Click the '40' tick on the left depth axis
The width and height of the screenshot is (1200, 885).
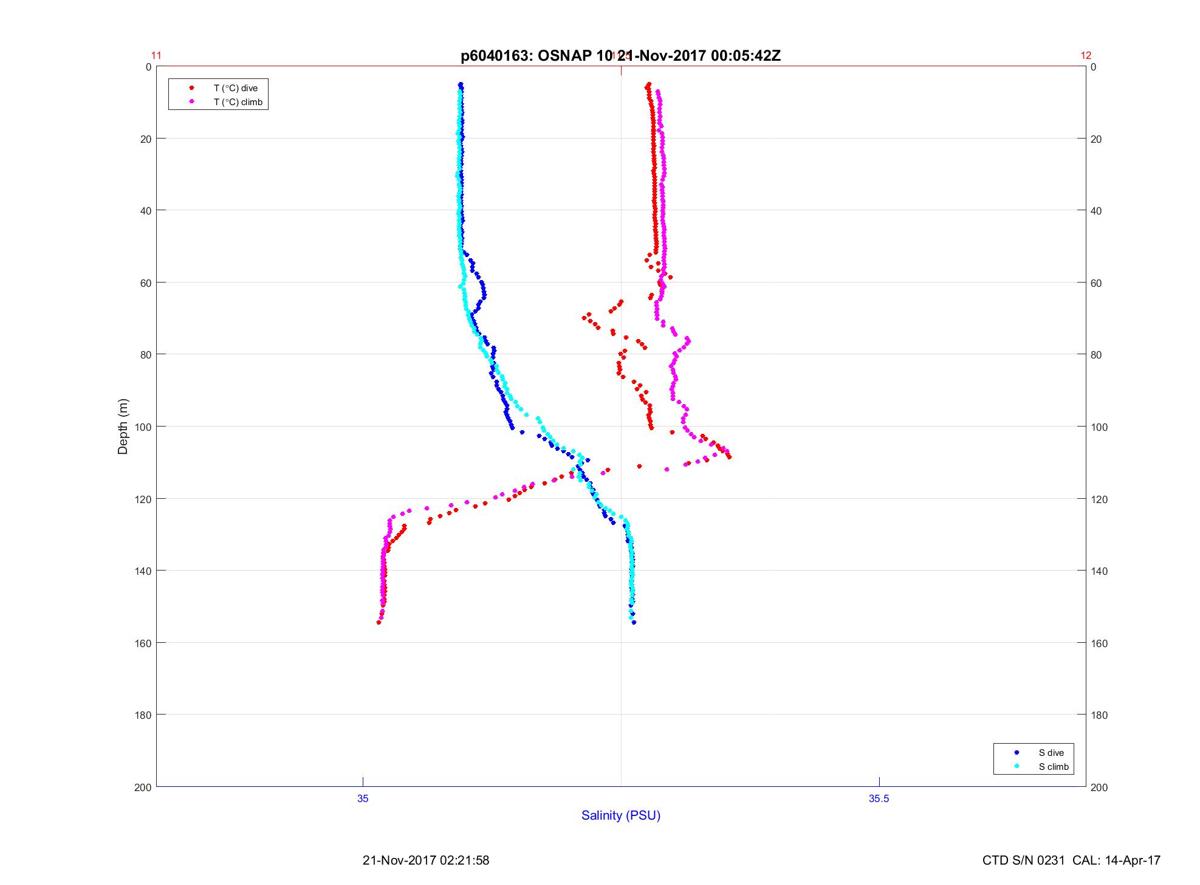coord(145,211)
